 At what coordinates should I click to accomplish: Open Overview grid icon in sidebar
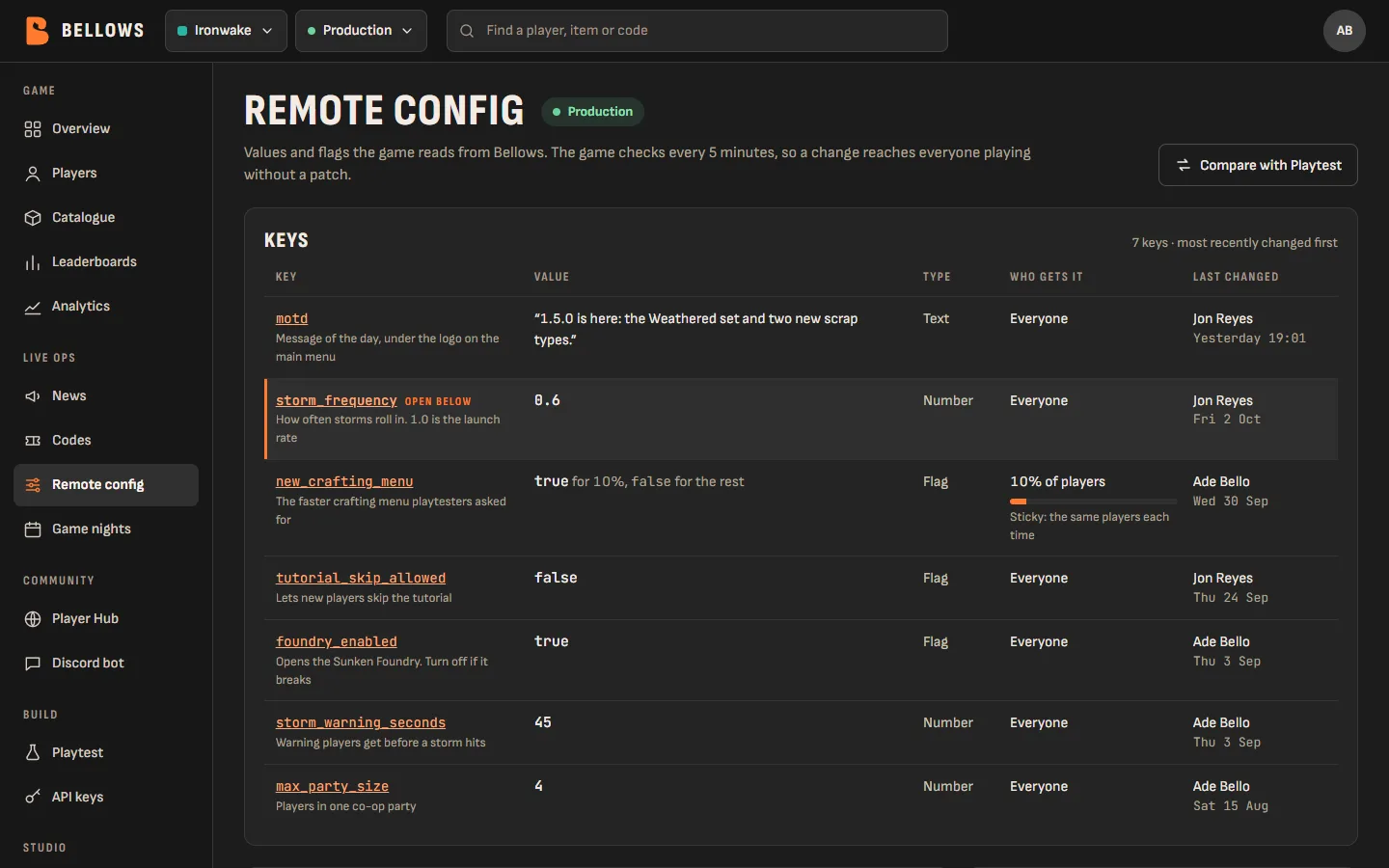click(33, 129)
